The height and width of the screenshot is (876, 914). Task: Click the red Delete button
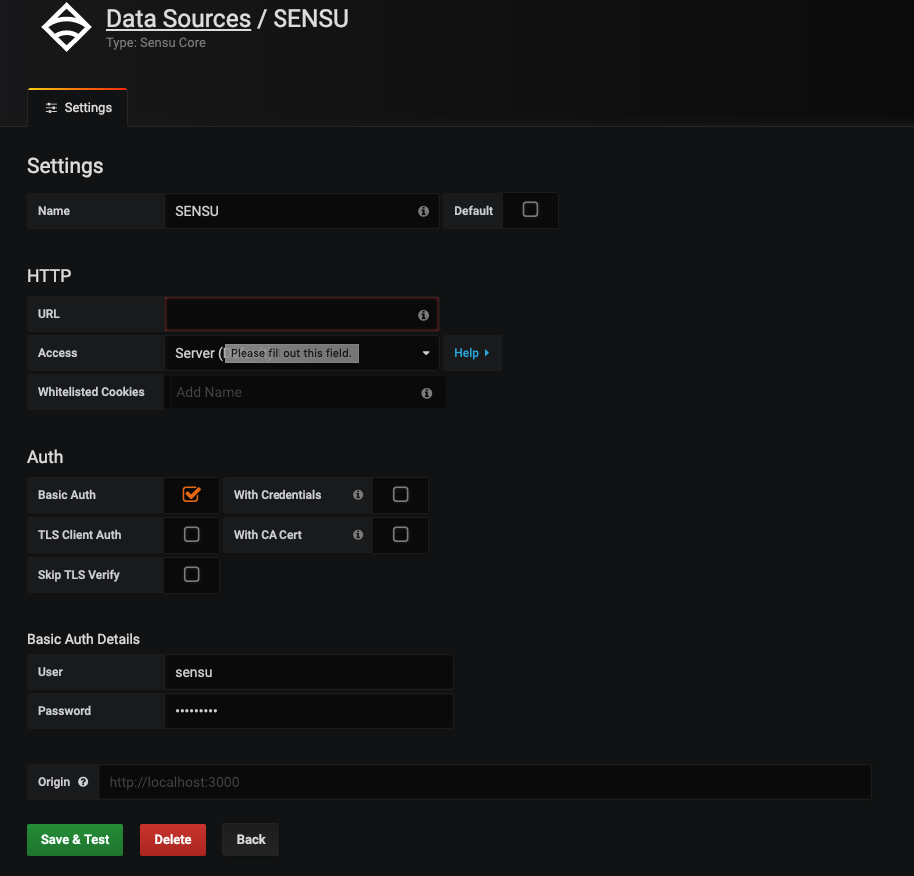[x=173, y=840]
